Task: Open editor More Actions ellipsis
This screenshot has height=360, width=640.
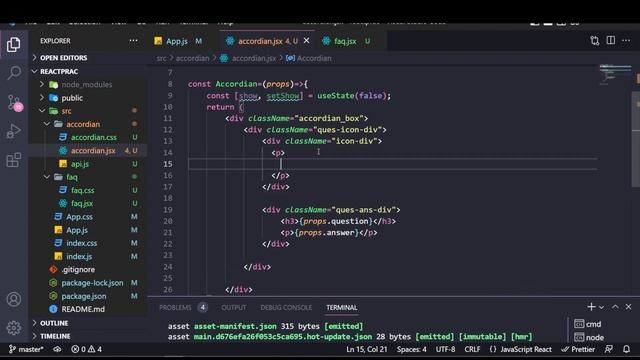Action: coord(626,40)
